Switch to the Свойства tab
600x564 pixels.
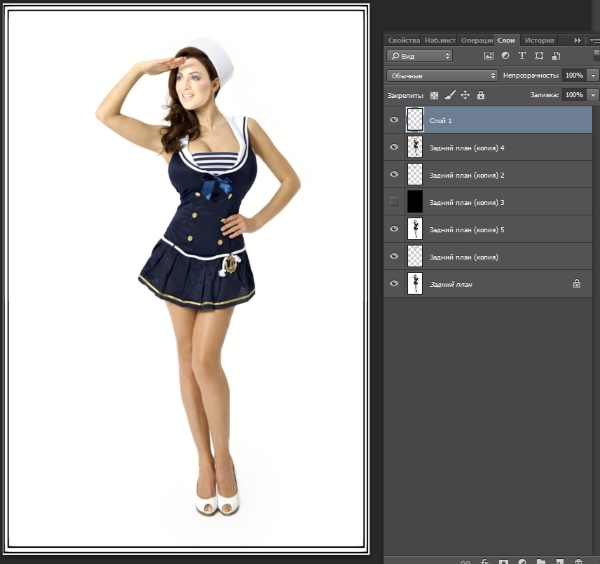click(403, 40)
